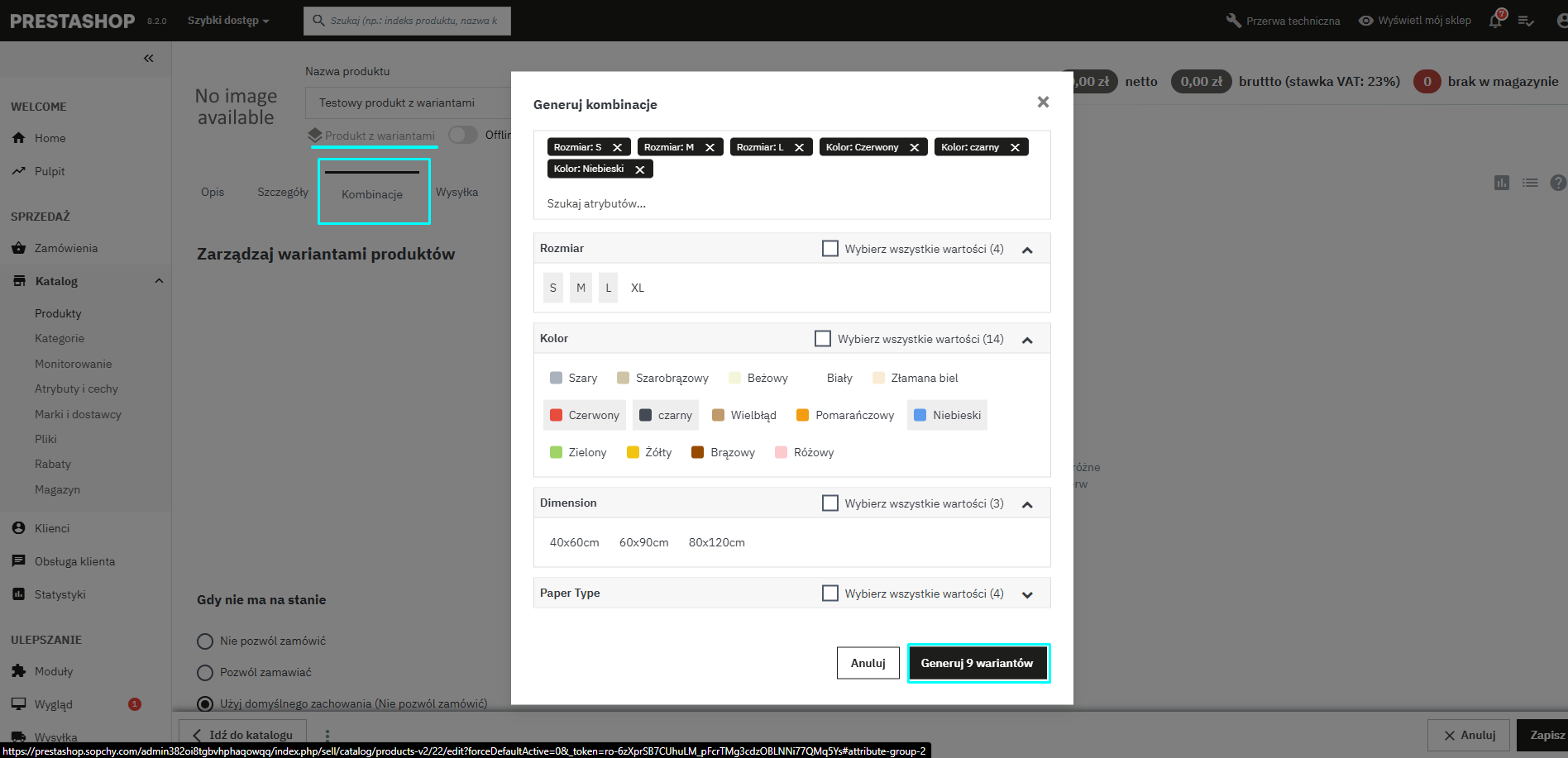Collapse the Kolor attribute group
Screen dimensions: 1568x758
click(1027, 340)
